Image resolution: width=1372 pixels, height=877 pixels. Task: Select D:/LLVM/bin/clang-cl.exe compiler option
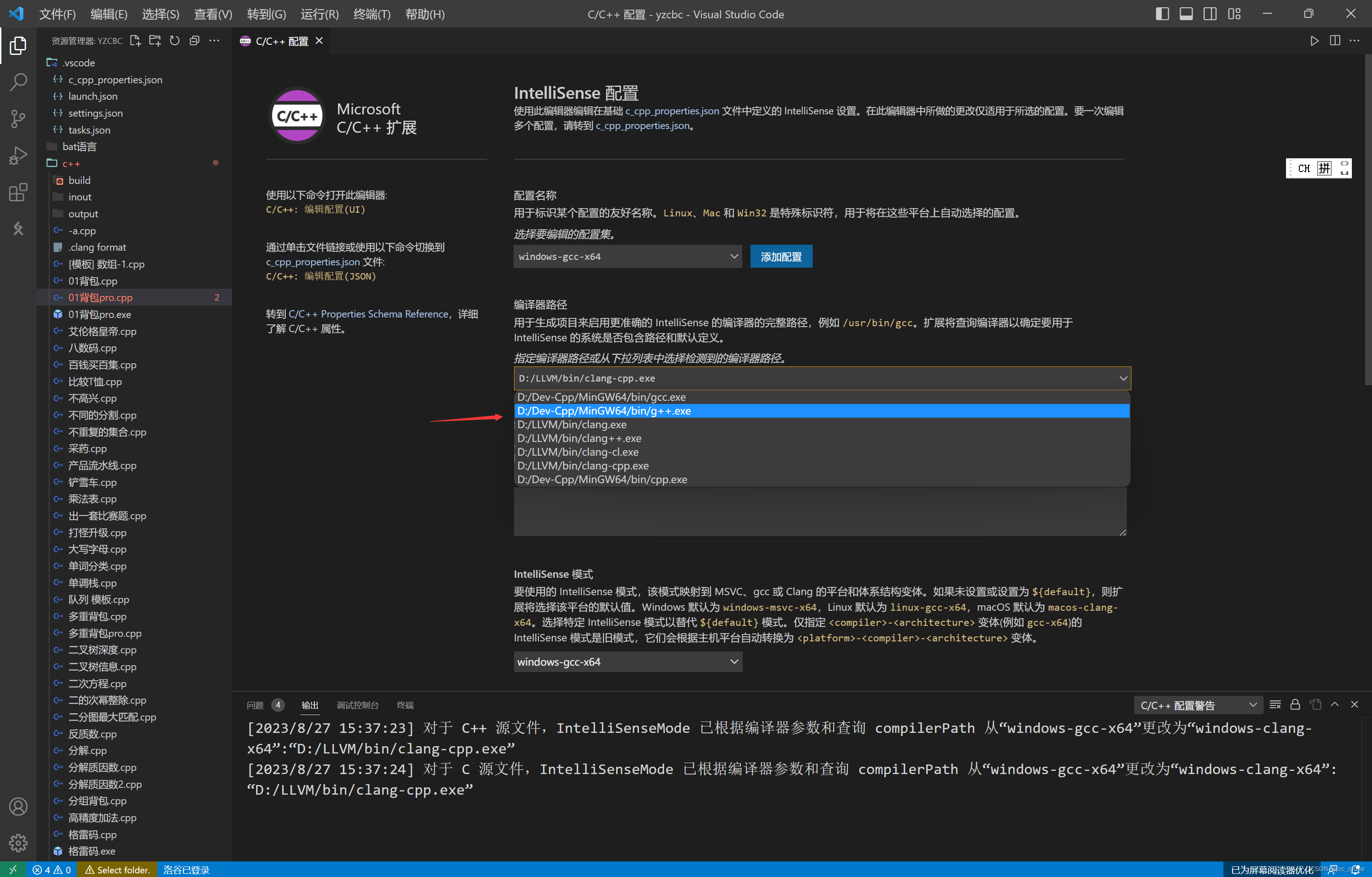[x=822, y=452]
